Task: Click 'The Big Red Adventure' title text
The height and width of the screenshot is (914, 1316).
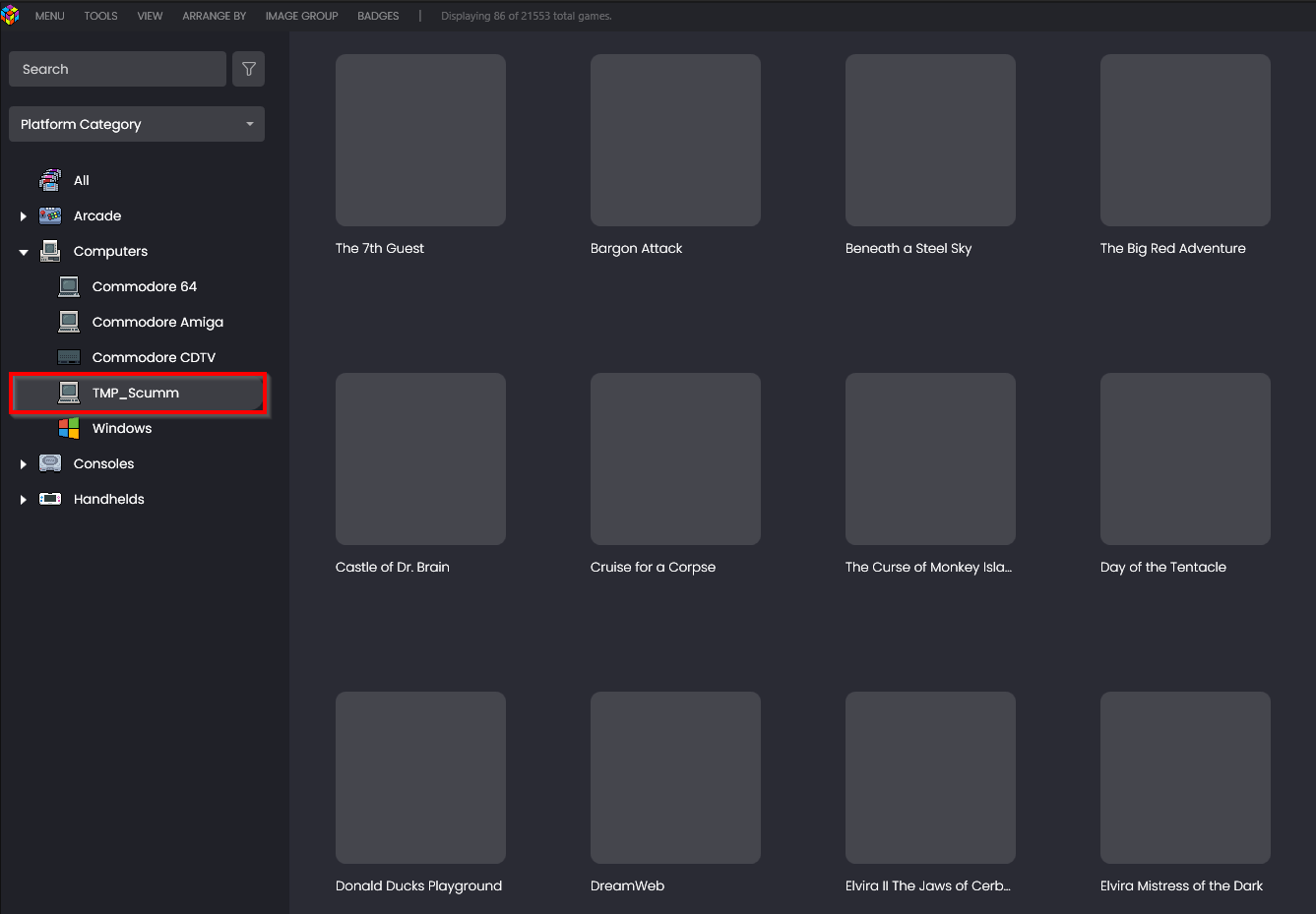Action: [x=1172, y=248]
